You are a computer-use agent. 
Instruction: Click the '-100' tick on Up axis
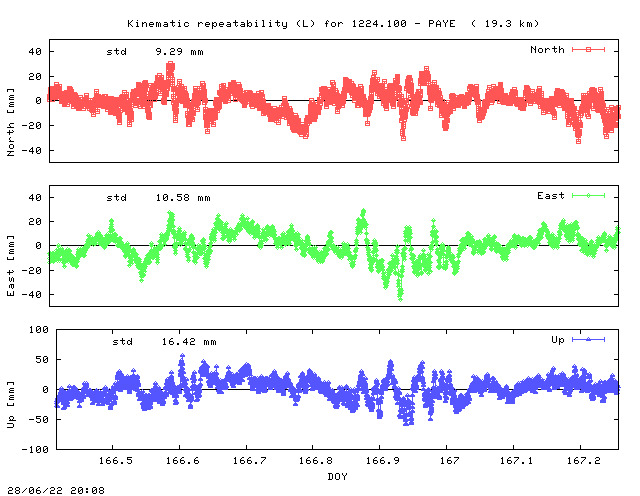[35, 449]
